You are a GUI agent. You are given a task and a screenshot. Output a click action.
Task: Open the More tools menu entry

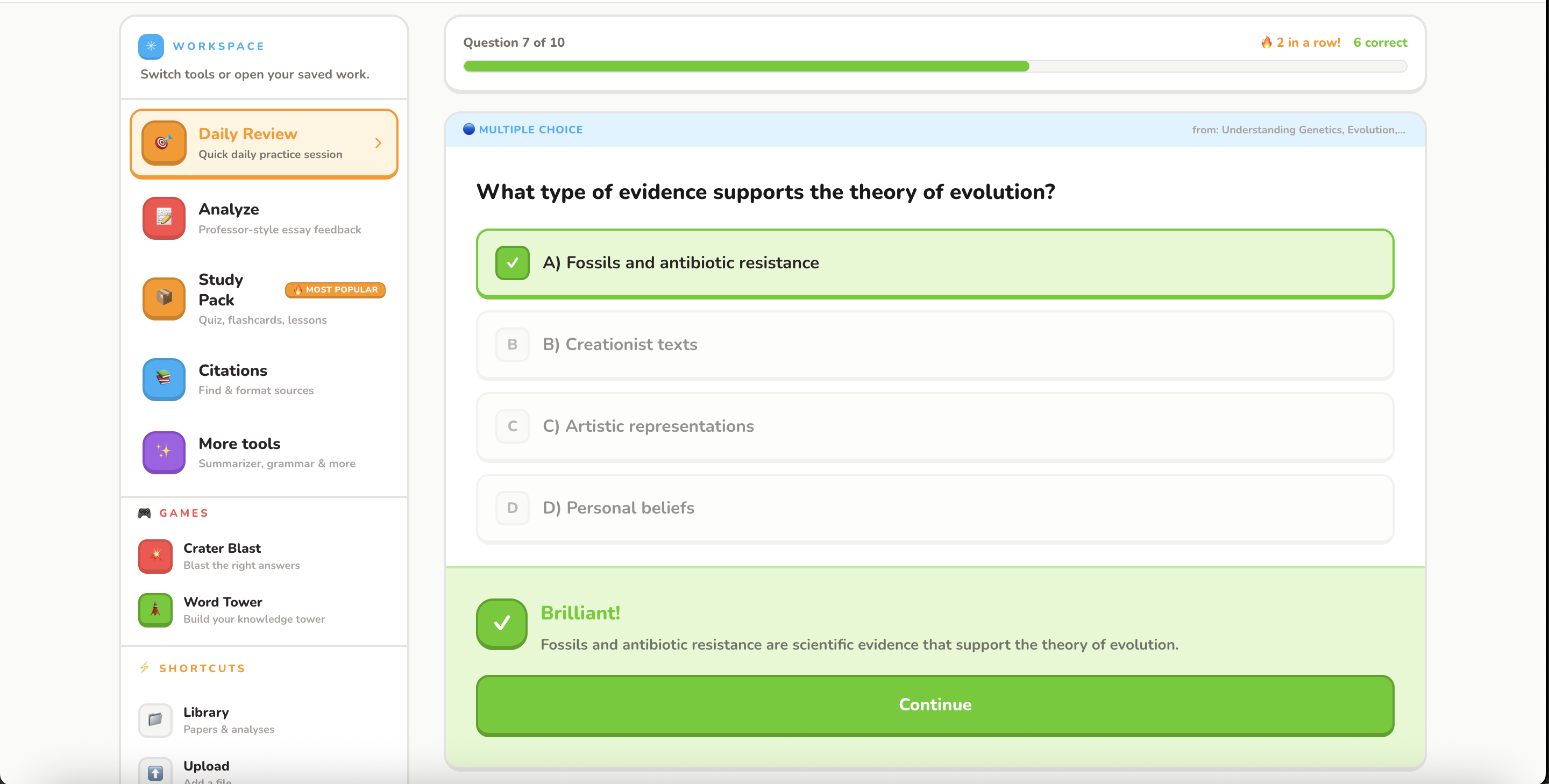(x=264, y=452)
